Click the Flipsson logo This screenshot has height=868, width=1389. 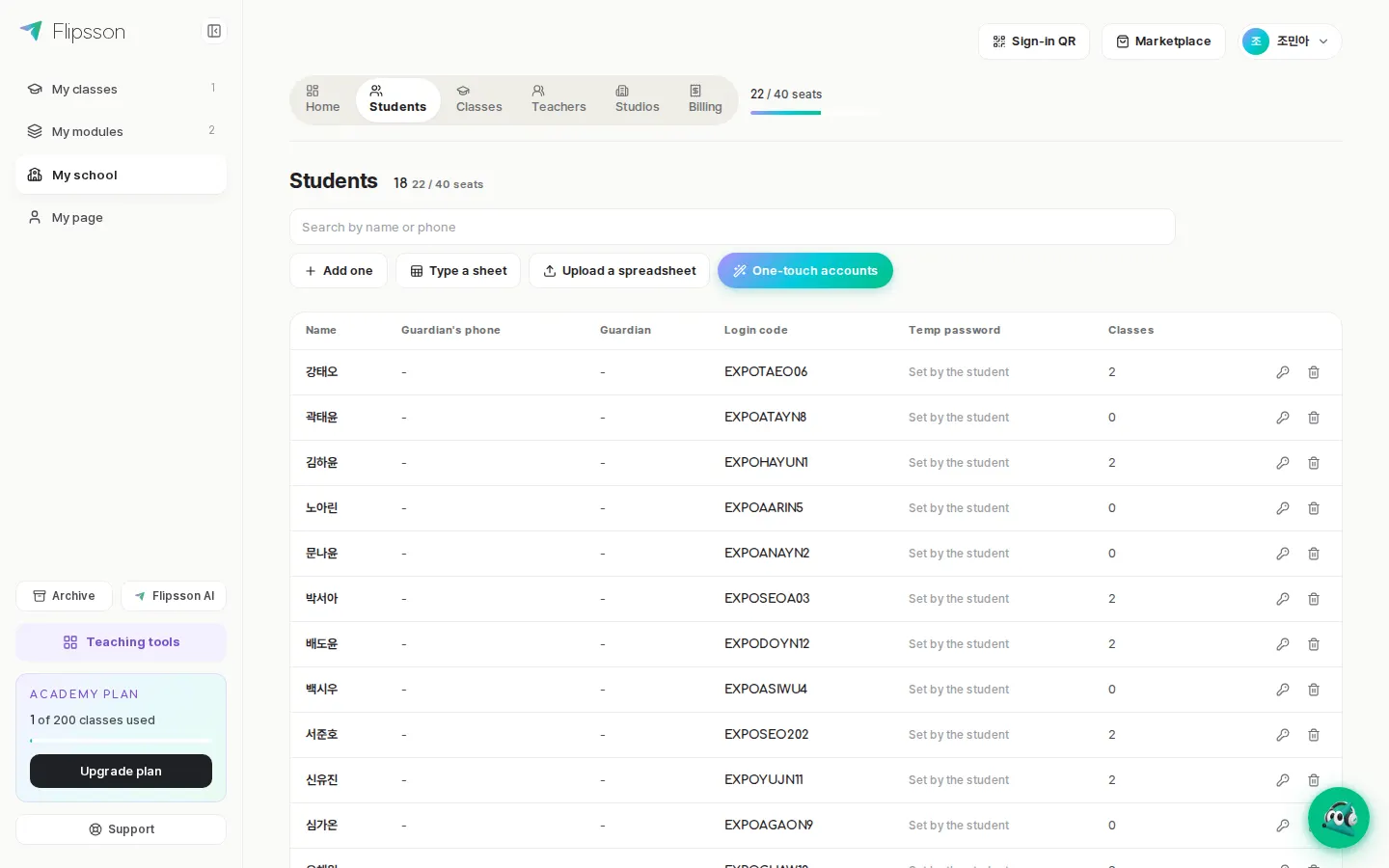[72, 32]
